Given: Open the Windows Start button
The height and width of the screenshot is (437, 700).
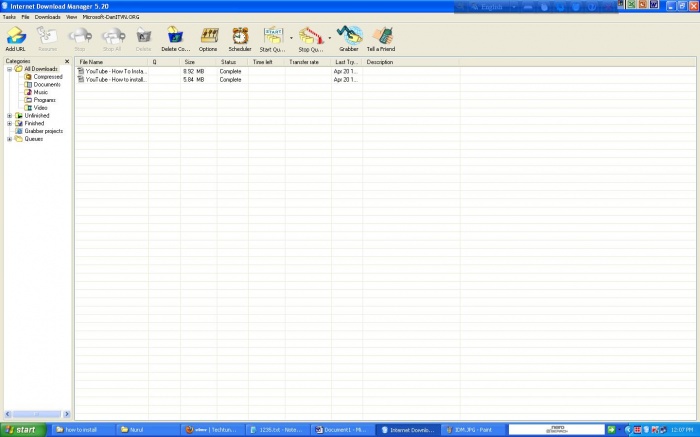Looking at the screenshot, I should point(23,430).
